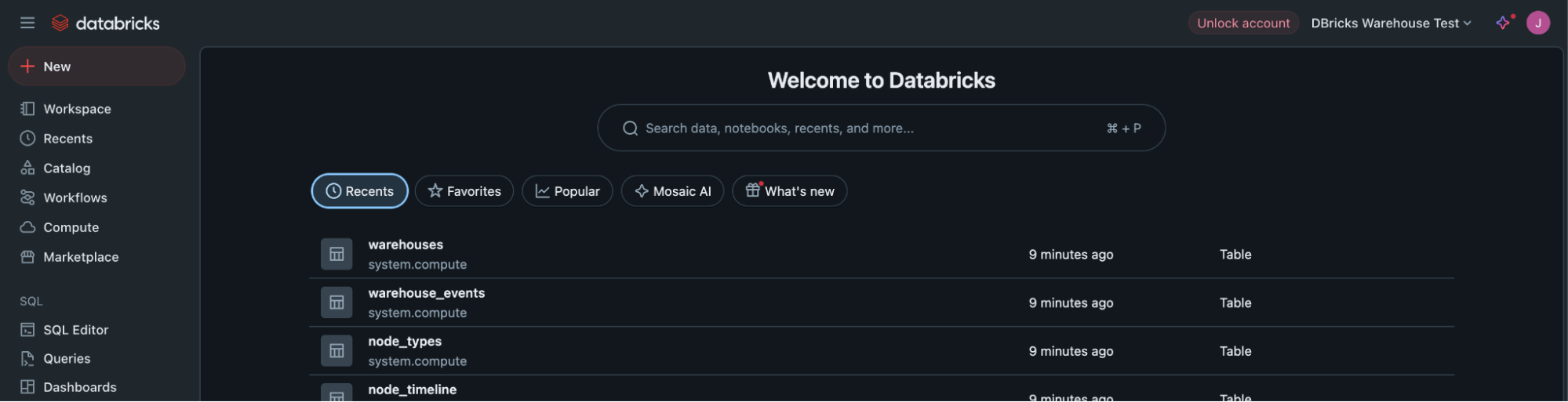Click the table icon beside warehouses

(337, 254)
